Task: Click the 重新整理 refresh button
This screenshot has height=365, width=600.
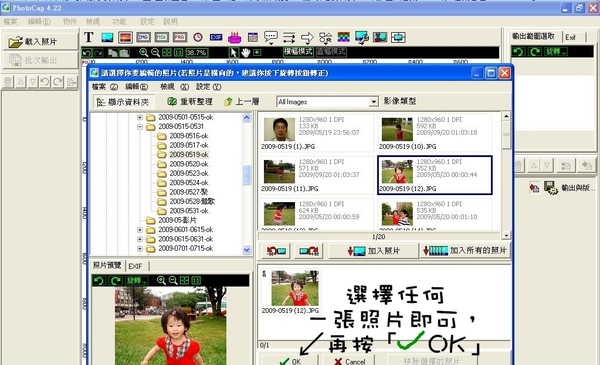Action: (x=190, y=101)
